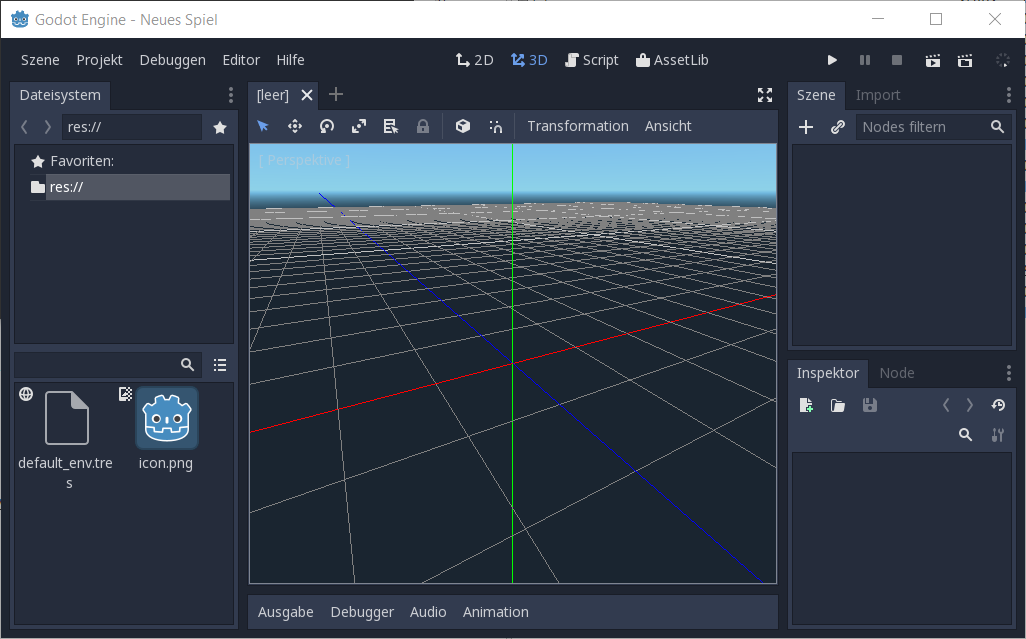Open Szene panel options menu
1026x639 pixels.
(x=1008, y=95)
